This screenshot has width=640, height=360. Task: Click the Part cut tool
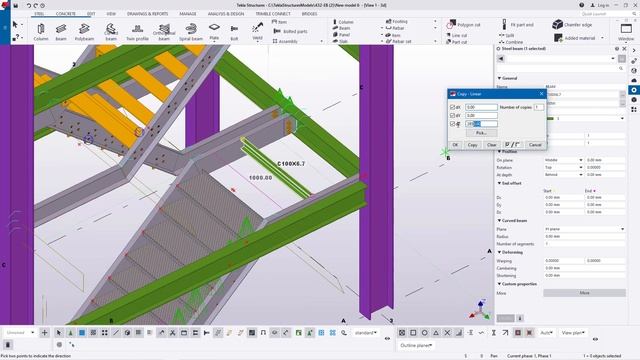tap(457, 42)
